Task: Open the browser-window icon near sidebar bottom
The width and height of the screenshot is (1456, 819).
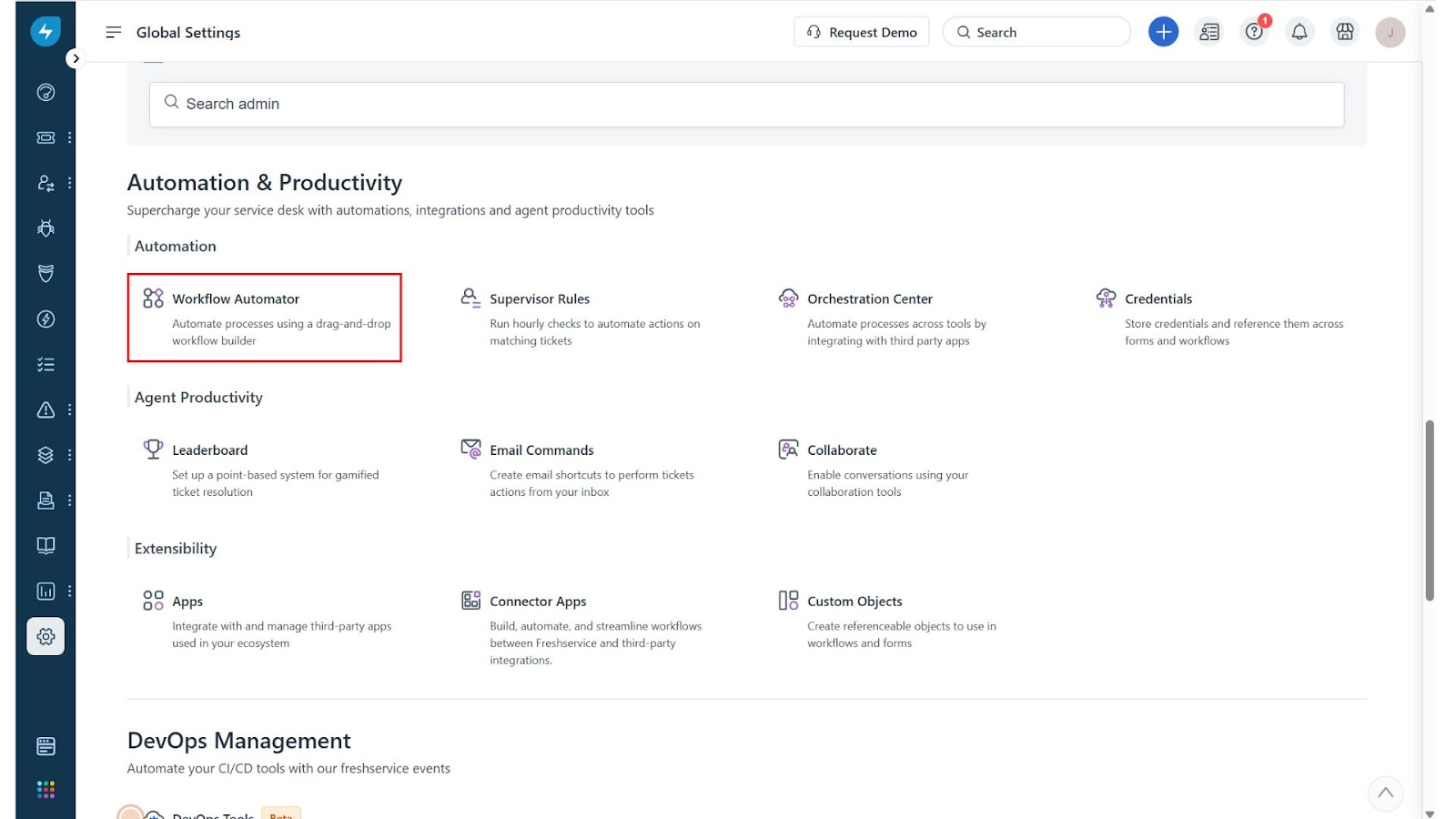Action: coord(45,746)
